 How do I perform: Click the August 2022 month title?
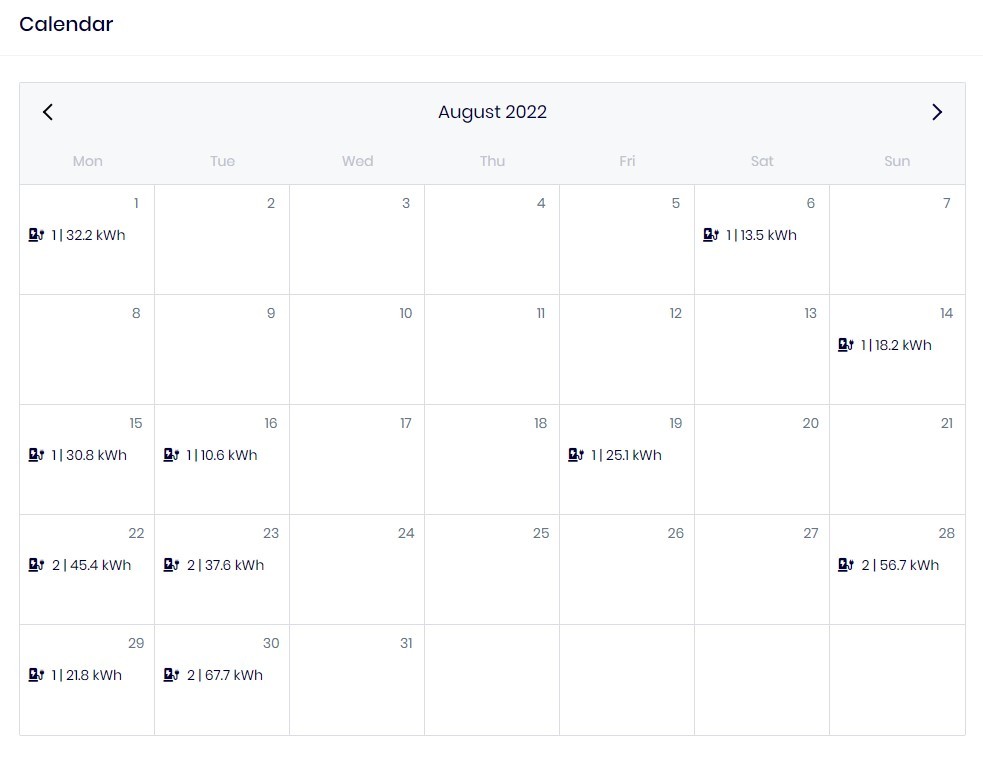[492, 112]
